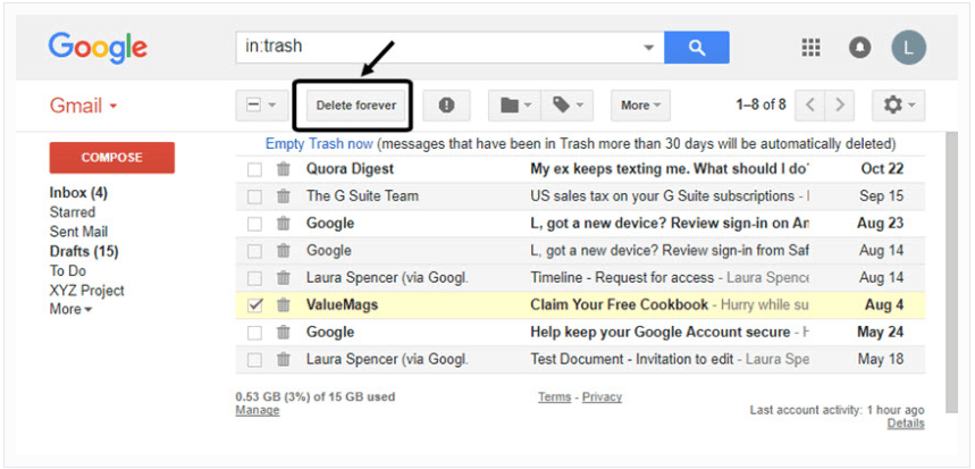Image resolution: width=975 pixels, height=469 pixels.
Task: Select The G Suite Team email checkbox
Action: [x=255, y=197]
